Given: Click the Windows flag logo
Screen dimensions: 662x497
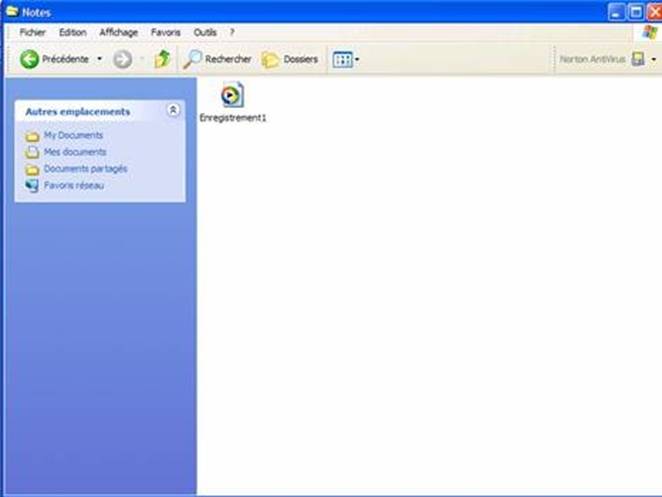Looking at the screenshot, I should (x=650, y=33).
